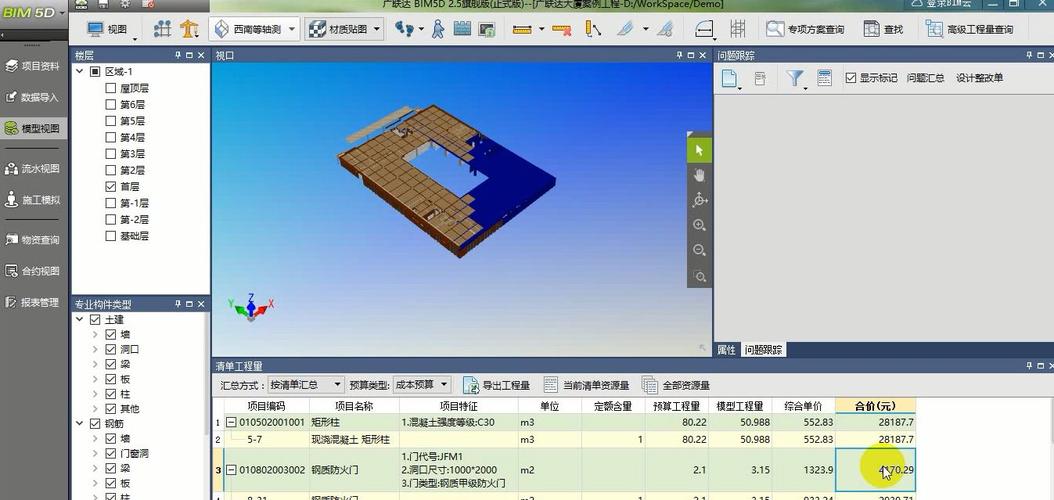The height and width of the screenshot is (500, 1054).
Task: Click the zoom extents icon in viewport
Action: [699, 276]
